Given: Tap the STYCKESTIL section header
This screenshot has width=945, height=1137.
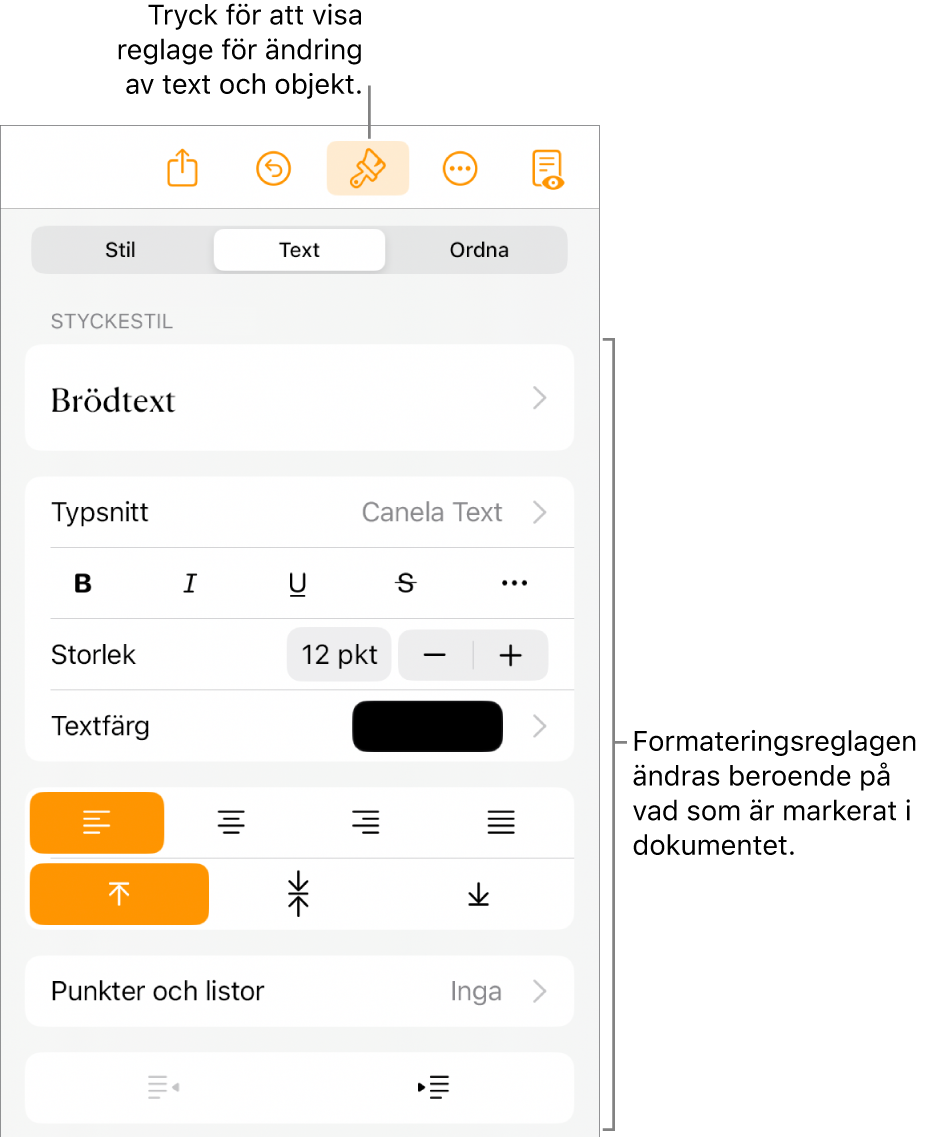Looking at the screenshot, I should (x=112, y=321).
